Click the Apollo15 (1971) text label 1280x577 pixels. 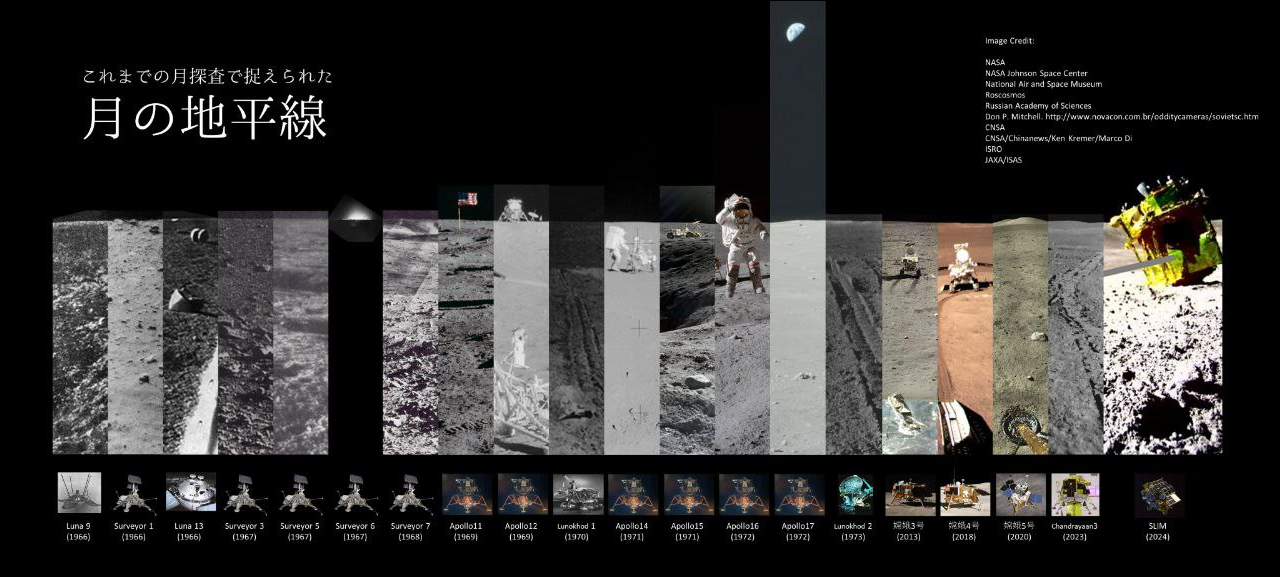click(x=688, y=531)
